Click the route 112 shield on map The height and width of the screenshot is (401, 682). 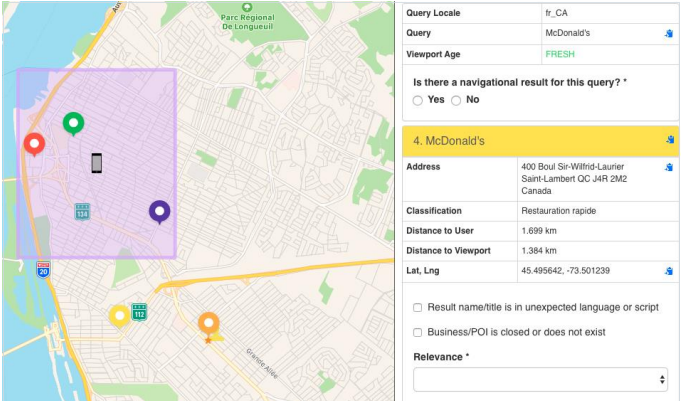tap(139, 312)
